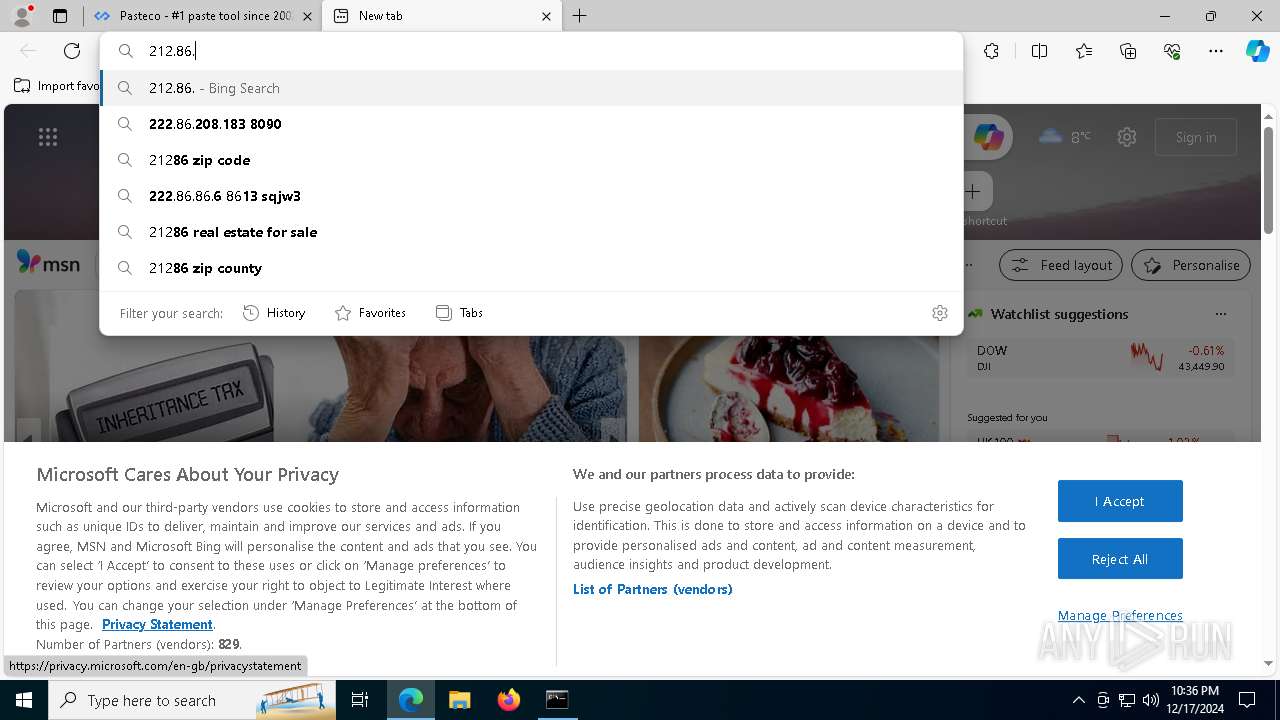Click the Sign in button
Viewport: 1280px width, 720px height.
point(1196,137)
